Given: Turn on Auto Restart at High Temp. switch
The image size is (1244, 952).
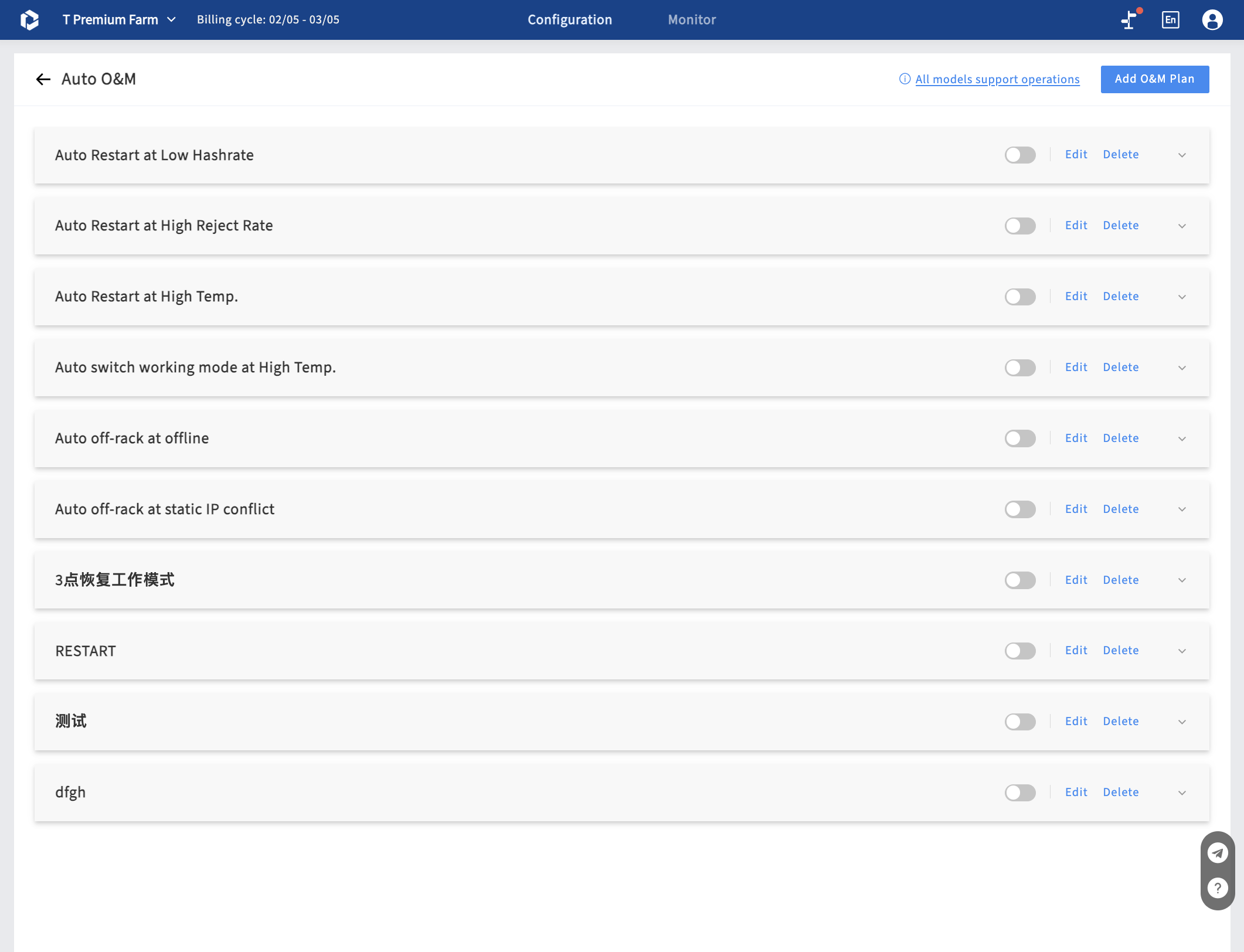Looking at the screenshot, I should pyautogui.click(x=1020, y=297).
